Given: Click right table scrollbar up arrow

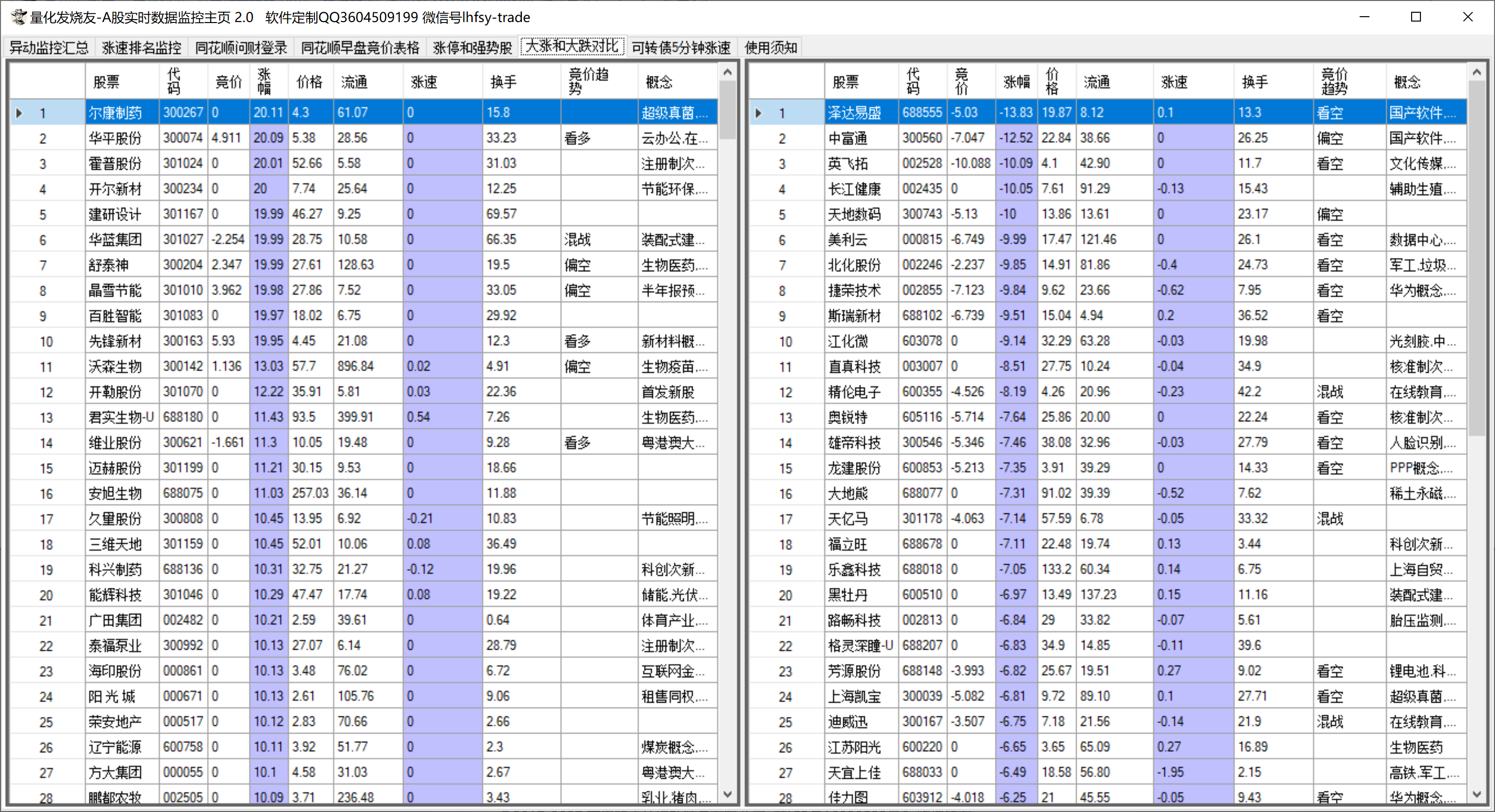Looking at the screenshot, I should (1477, 73).
